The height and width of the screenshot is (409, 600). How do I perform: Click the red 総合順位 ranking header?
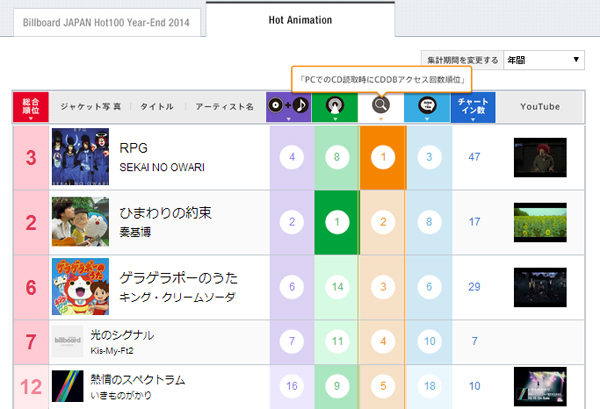pos(31,107)
